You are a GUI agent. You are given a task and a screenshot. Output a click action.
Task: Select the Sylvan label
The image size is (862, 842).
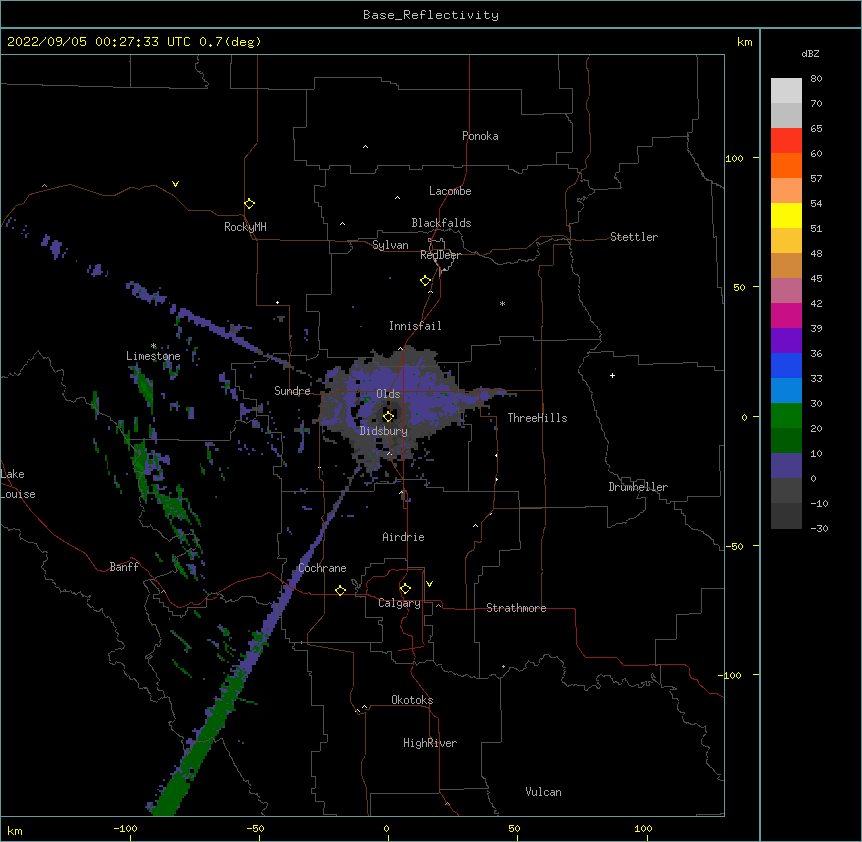pyautogui.click(x=390, y=245)
